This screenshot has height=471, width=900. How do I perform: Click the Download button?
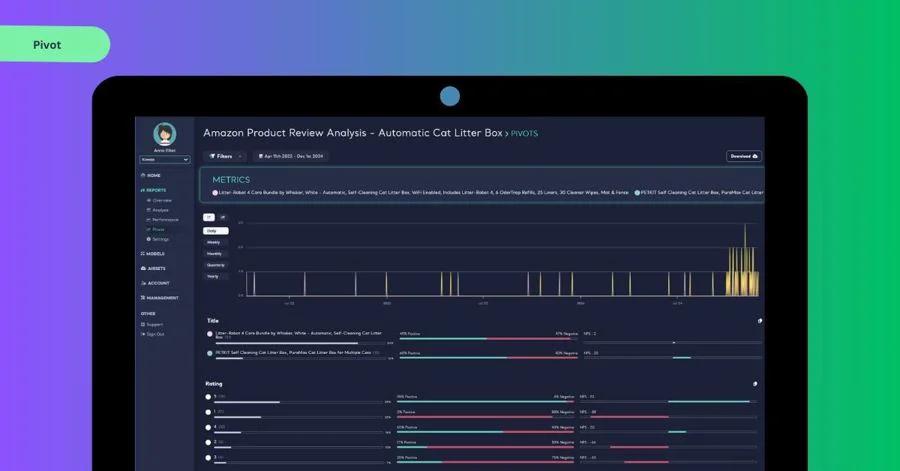pos(744,156)
